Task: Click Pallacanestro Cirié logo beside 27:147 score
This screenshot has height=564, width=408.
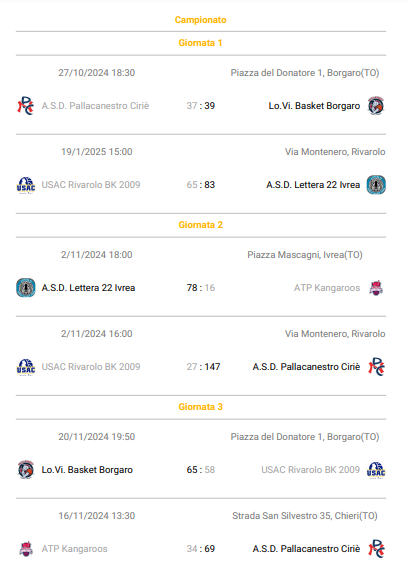Action: (376, 367)
